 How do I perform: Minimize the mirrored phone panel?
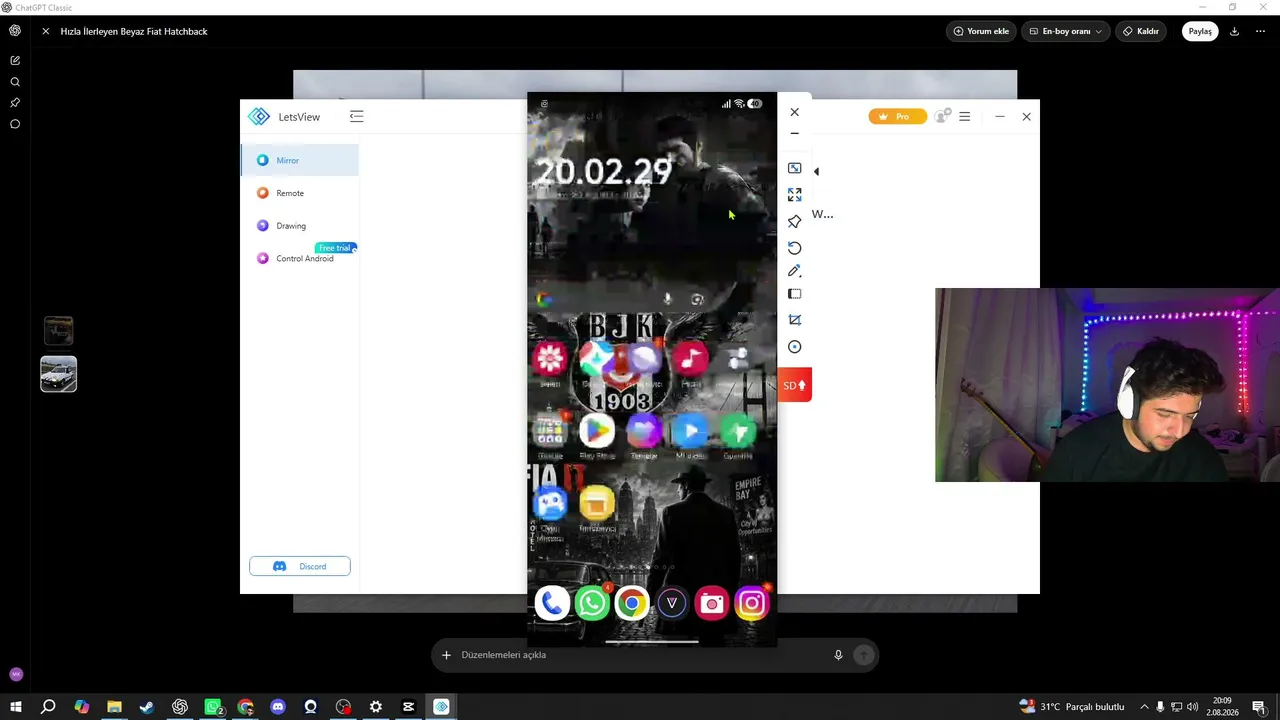tap(794, 133)
